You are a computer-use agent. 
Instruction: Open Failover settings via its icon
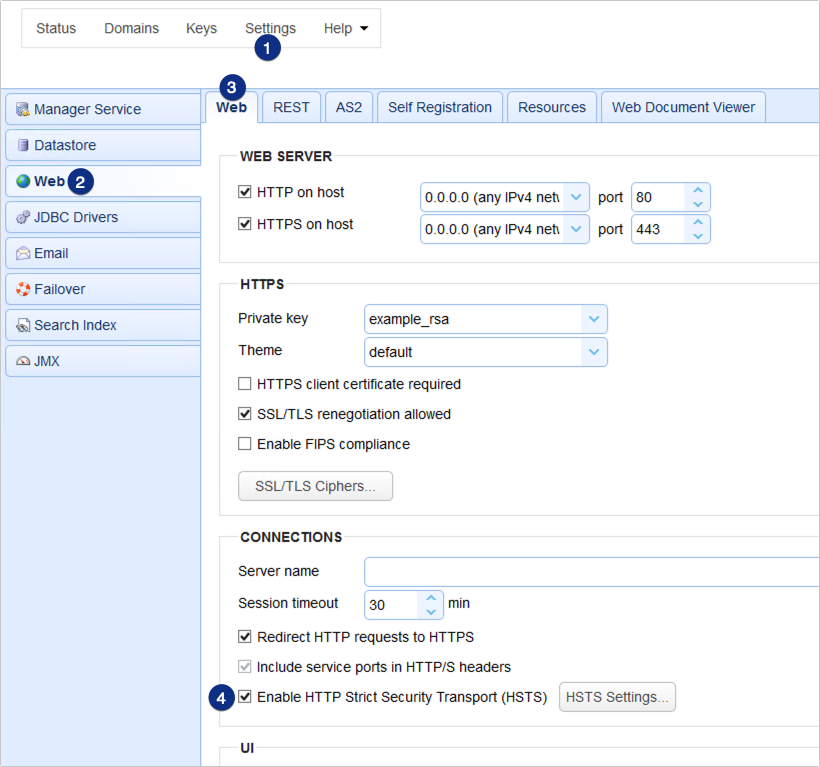(24, 289)
